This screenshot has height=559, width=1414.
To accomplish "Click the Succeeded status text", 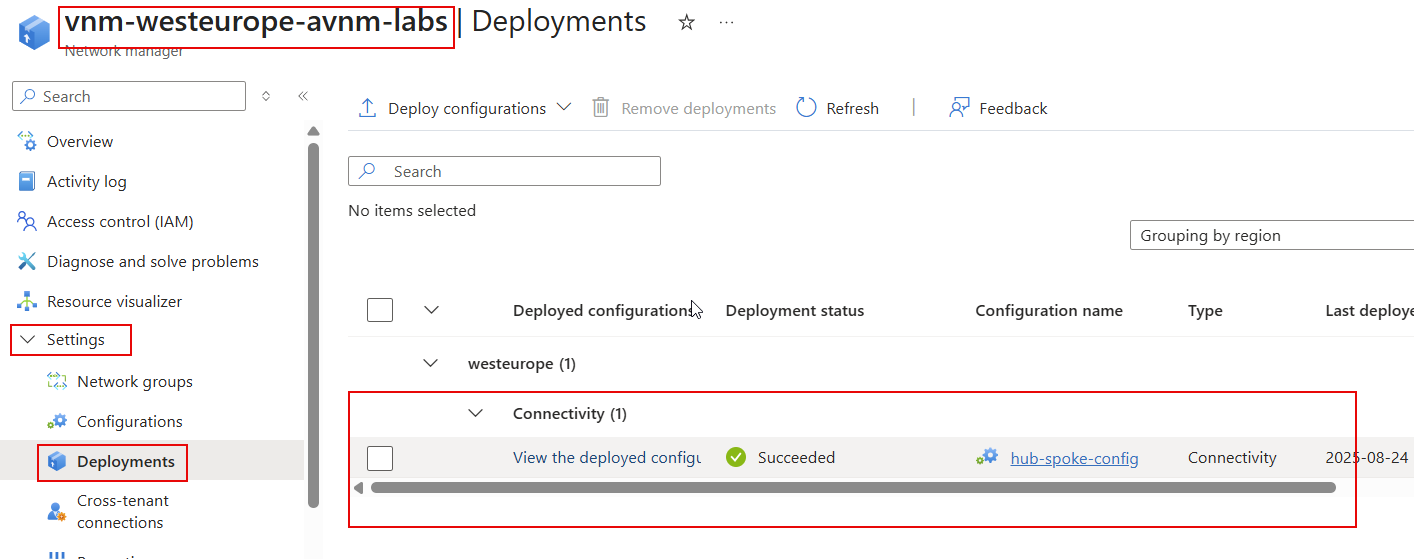I will coord(796,458).
